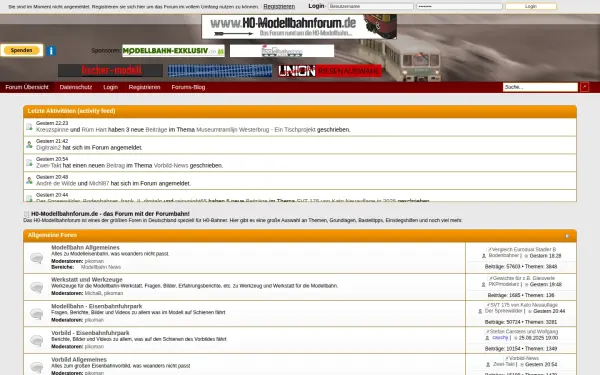Open Bodenbahner user link in last post column
This screenshot has height=375, width=600.
504,256
